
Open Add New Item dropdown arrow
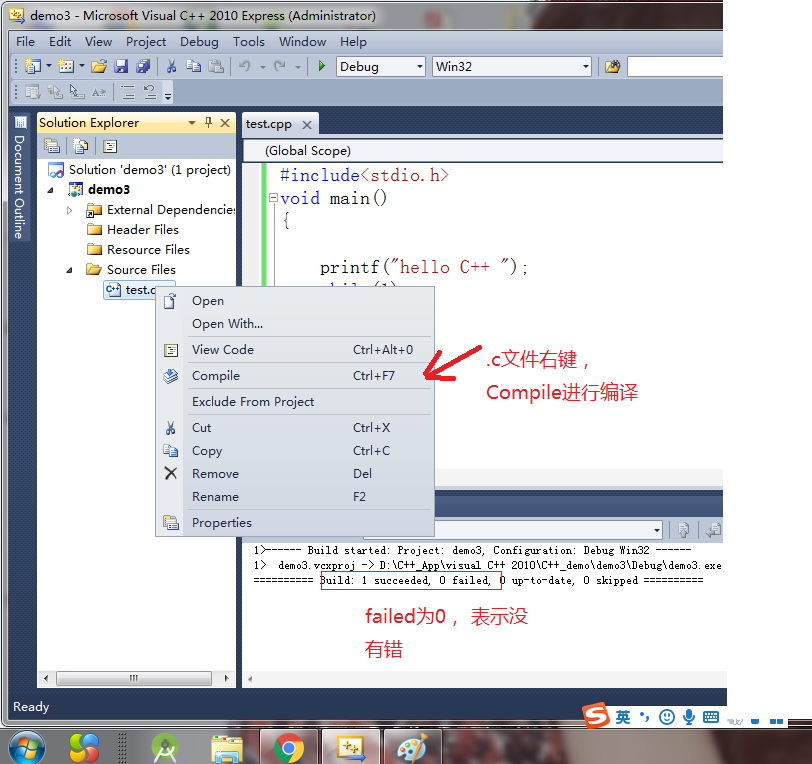[x=82, y=66]
